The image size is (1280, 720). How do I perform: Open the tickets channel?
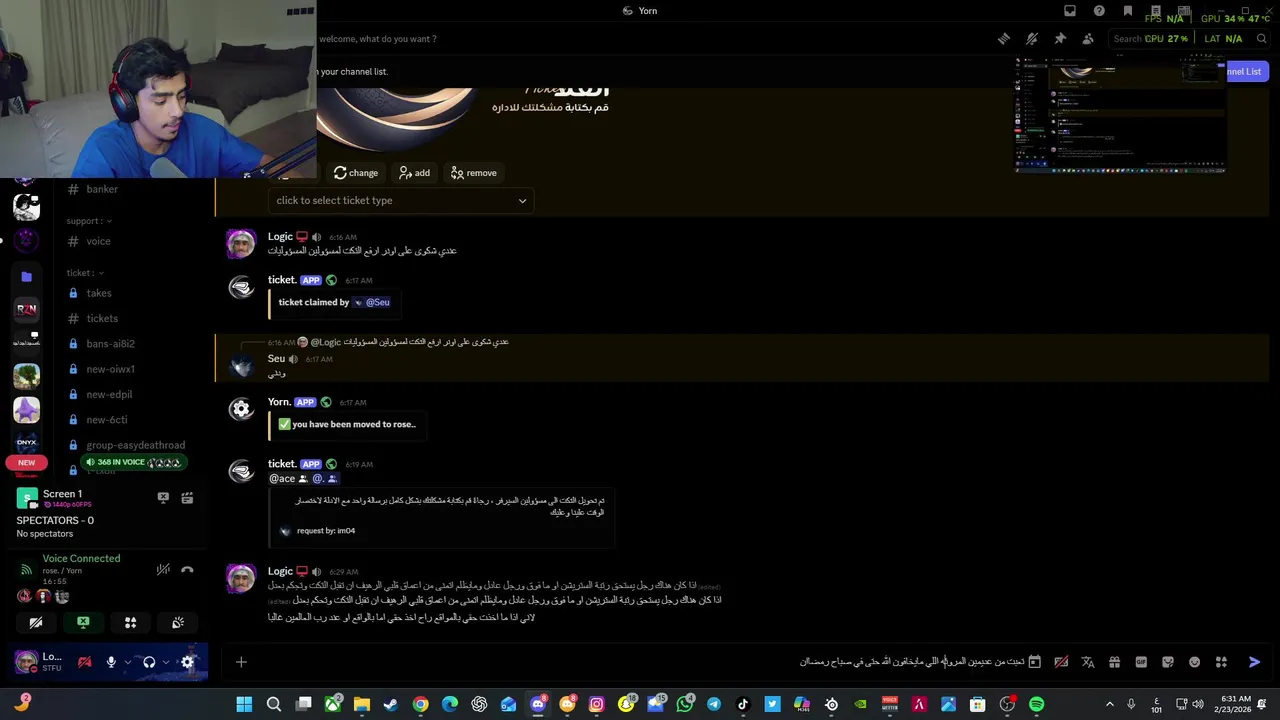point(102,318)
